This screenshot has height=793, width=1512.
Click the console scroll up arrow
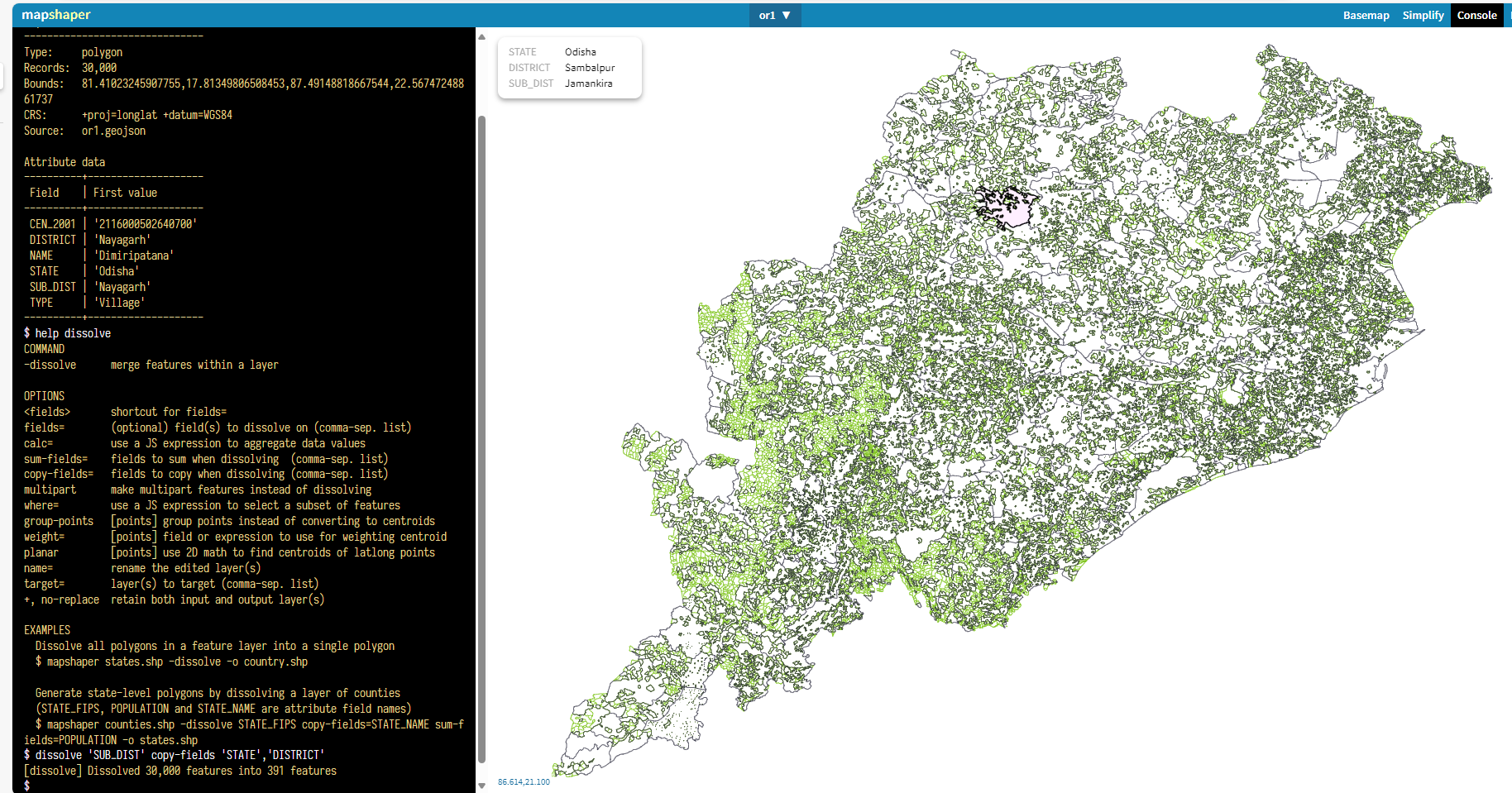481,37
